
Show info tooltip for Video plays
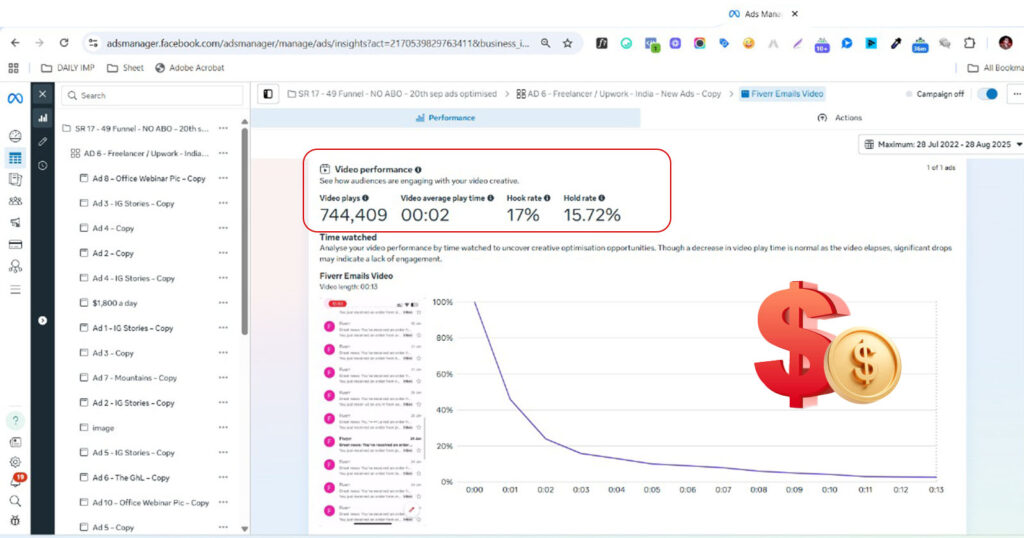365,198
